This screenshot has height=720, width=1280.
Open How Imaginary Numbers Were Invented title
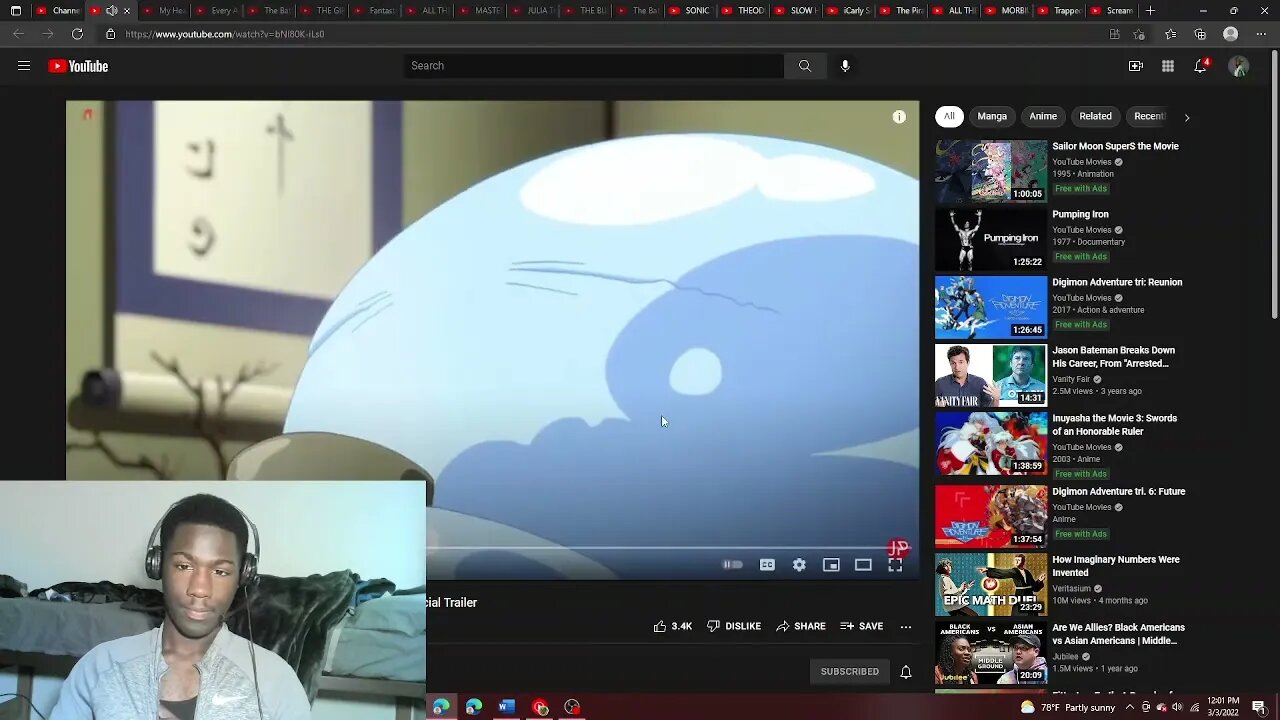point(1116,566)
